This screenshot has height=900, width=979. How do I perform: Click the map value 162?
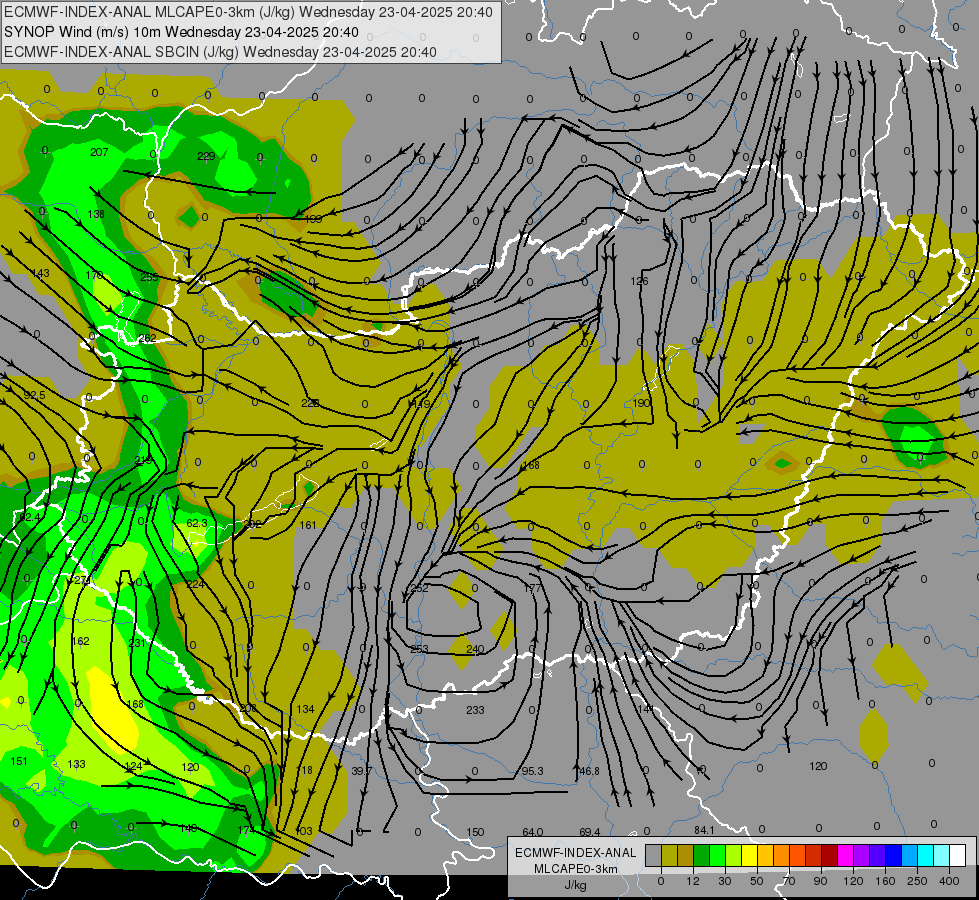(81, 641)
